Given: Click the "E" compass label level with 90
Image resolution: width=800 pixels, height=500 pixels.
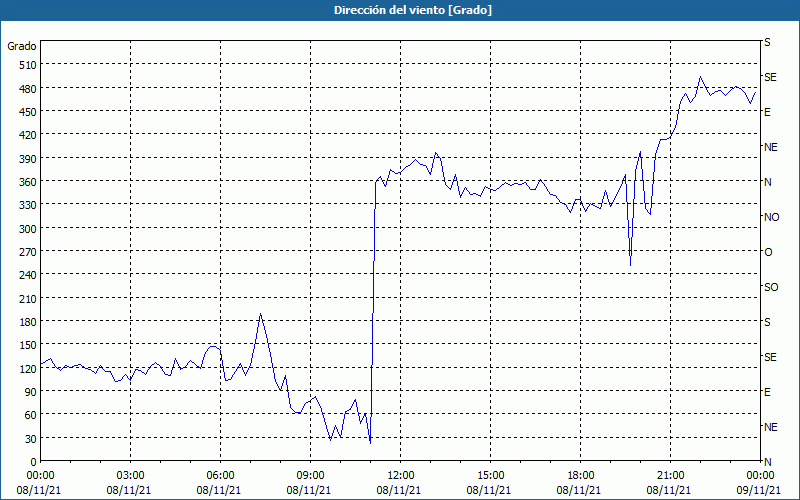Looking at the screenshot, I should 767,392.
